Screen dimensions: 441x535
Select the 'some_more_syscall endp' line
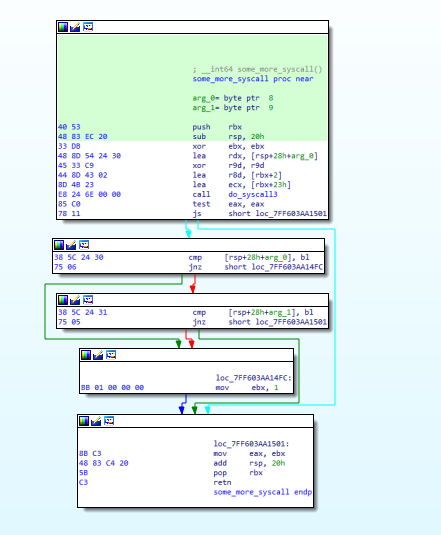[x=263, y=492]
